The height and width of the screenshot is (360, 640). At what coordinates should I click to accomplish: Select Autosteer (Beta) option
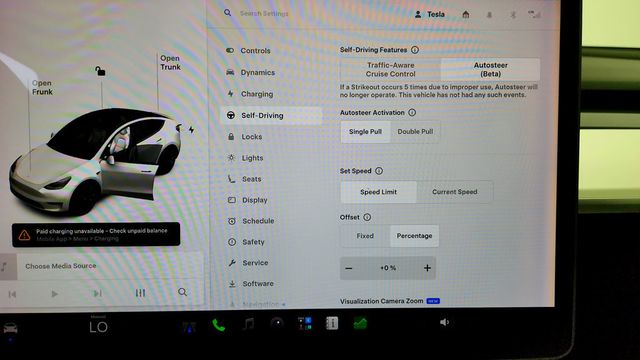pyautogui.click(x=490, y=69)
